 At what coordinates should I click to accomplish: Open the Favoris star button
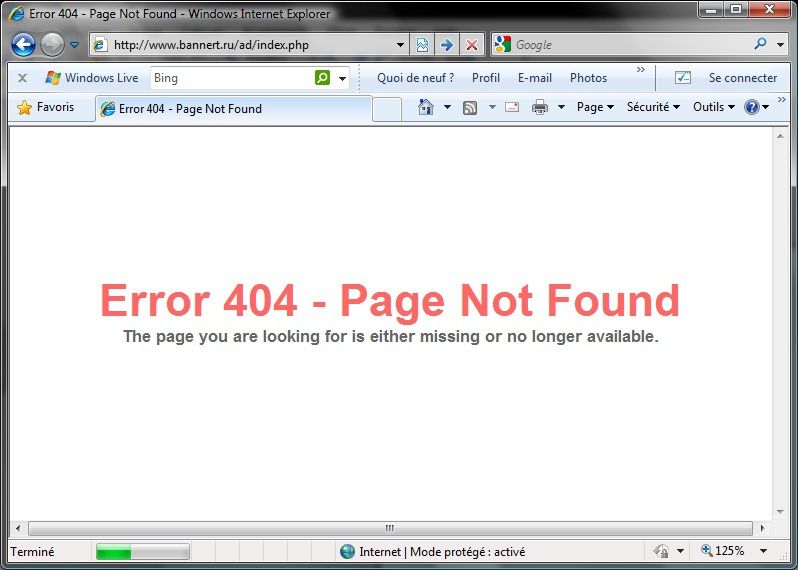coord(46,107)
